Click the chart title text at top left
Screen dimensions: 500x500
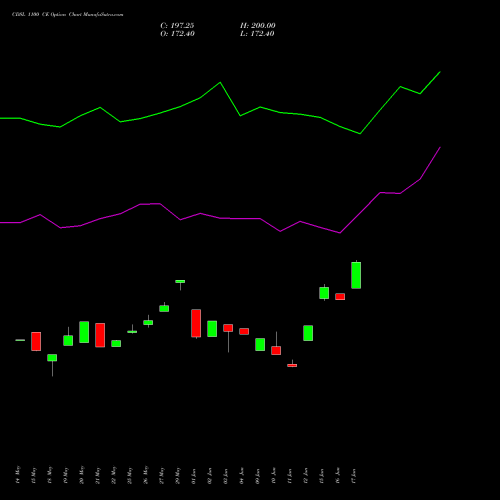click(67, 15)
